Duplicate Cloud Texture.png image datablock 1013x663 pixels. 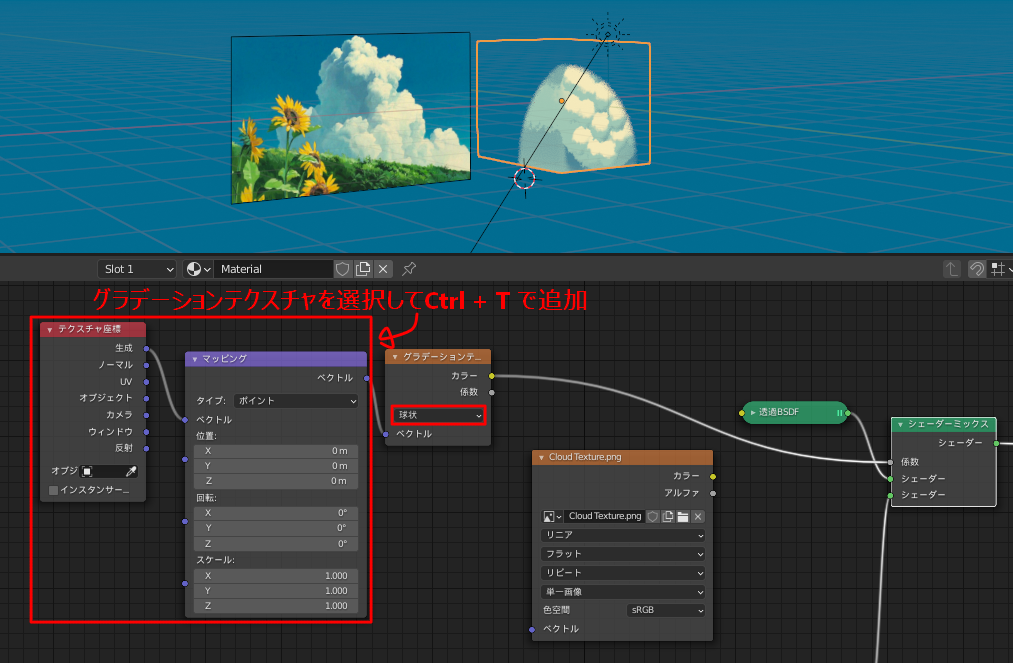(668, 516)
